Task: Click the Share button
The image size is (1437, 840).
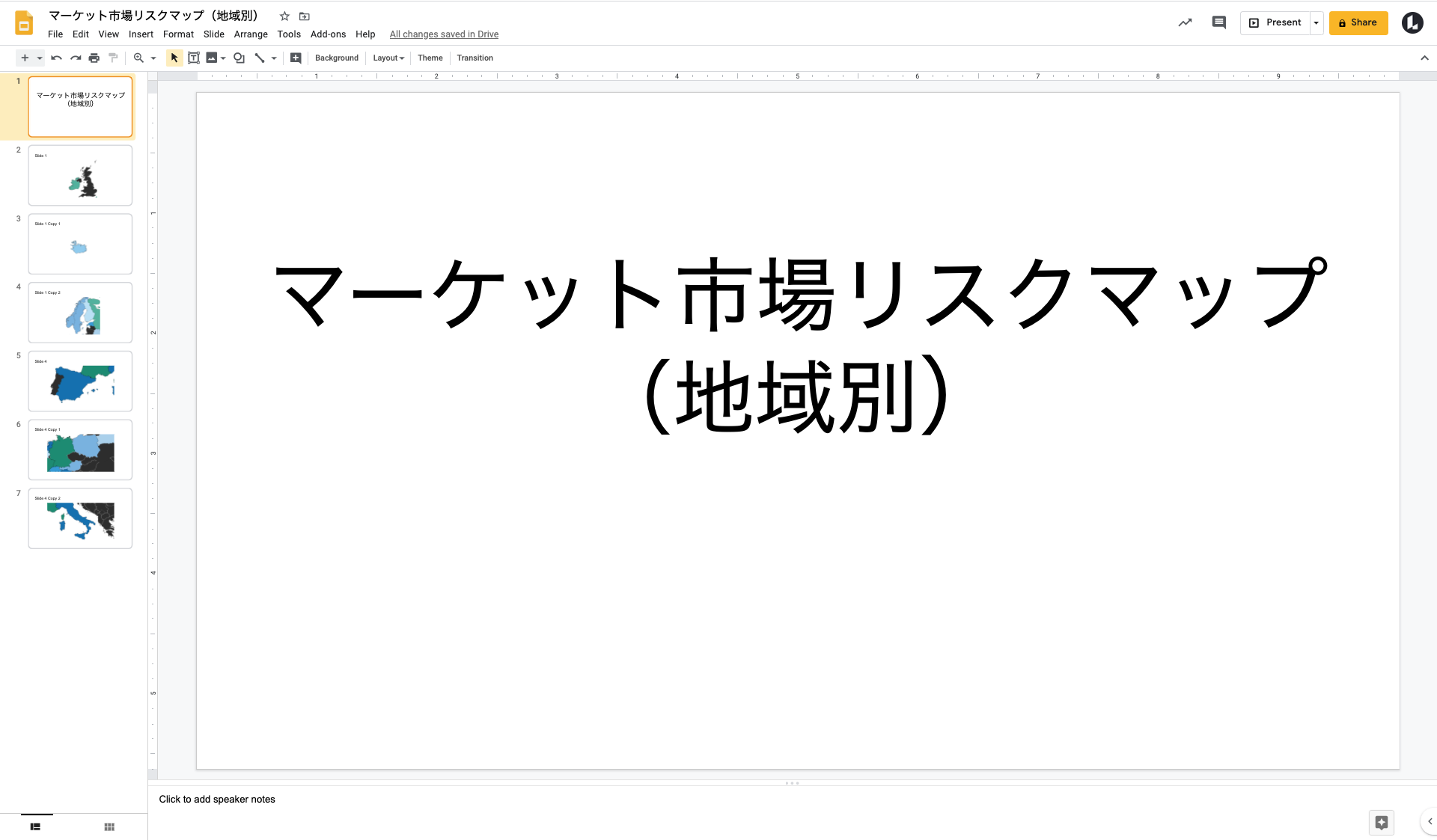Action: click(1358, 22)
